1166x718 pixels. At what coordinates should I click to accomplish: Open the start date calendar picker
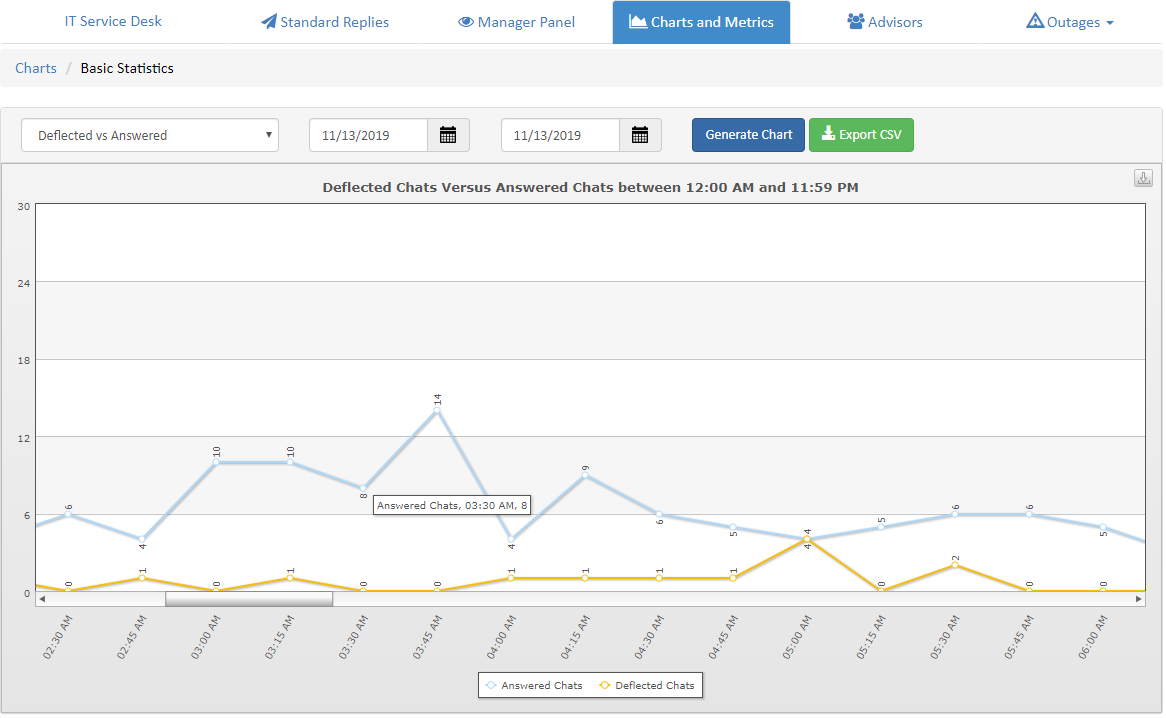click(448, 135)
